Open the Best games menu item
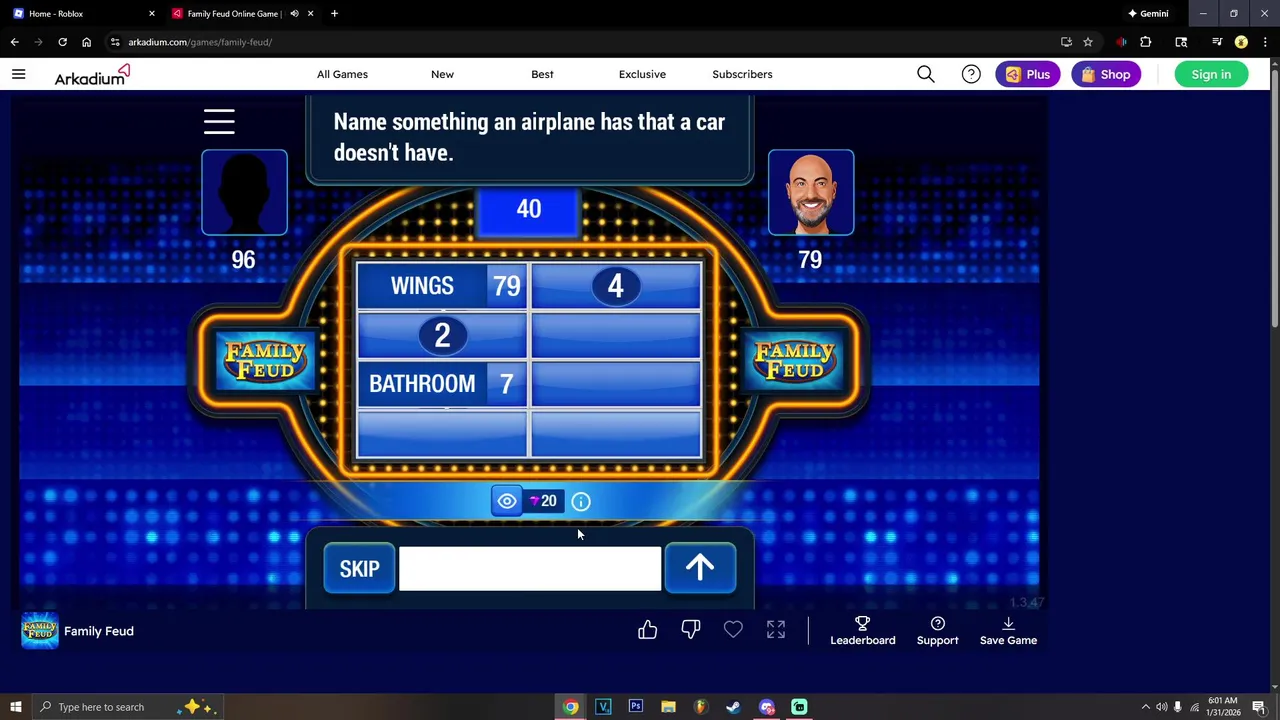Viewport: 1280px width, 720px height. (x=542, y=74)
